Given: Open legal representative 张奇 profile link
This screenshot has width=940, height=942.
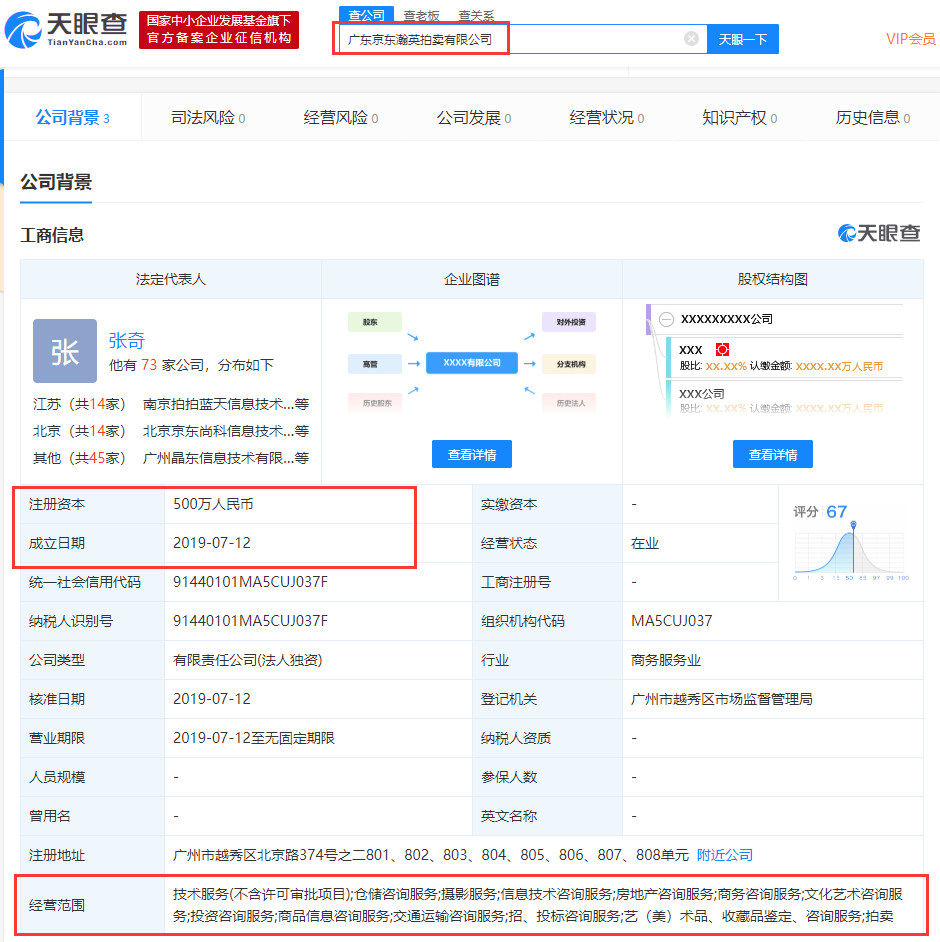Looking at the screenshot, I should click(x=127, y=341).
